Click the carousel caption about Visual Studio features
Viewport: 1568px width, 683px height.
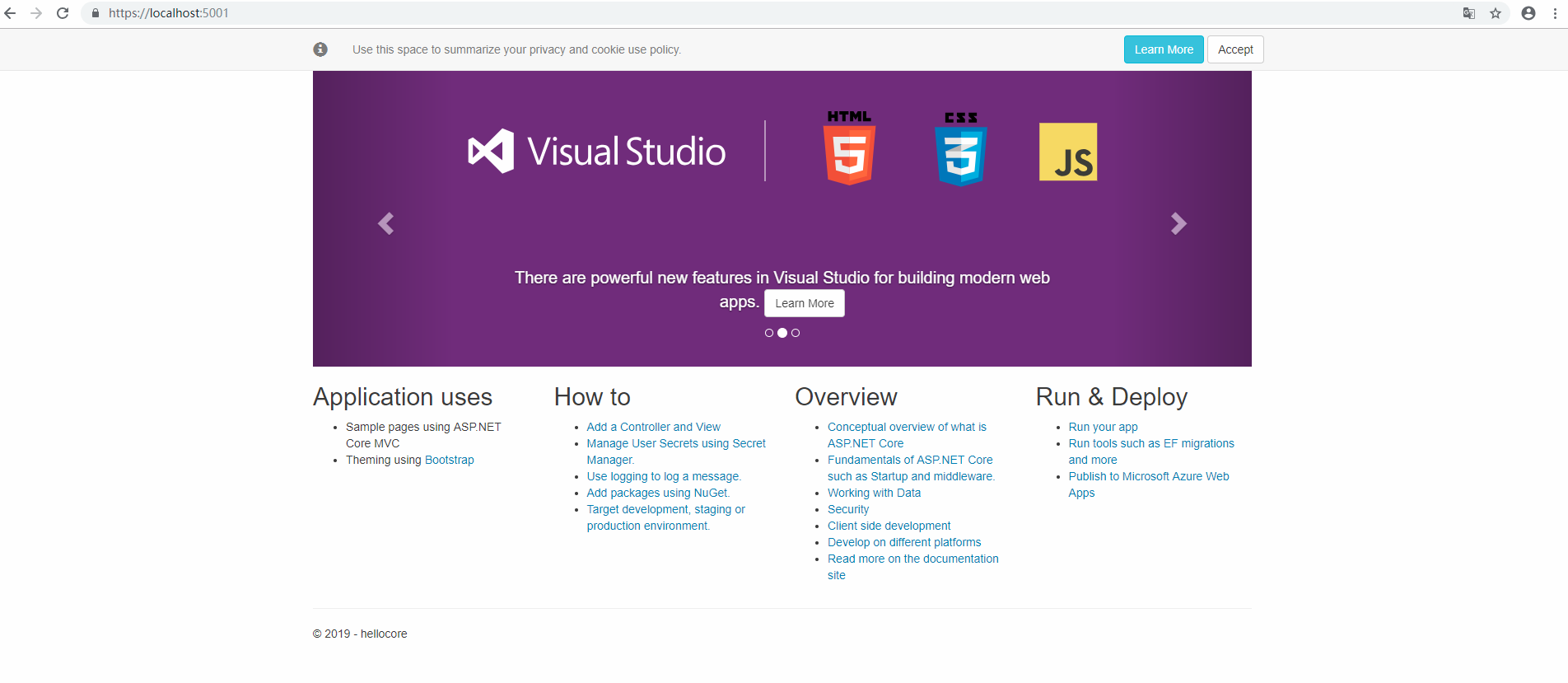point(782,289)
